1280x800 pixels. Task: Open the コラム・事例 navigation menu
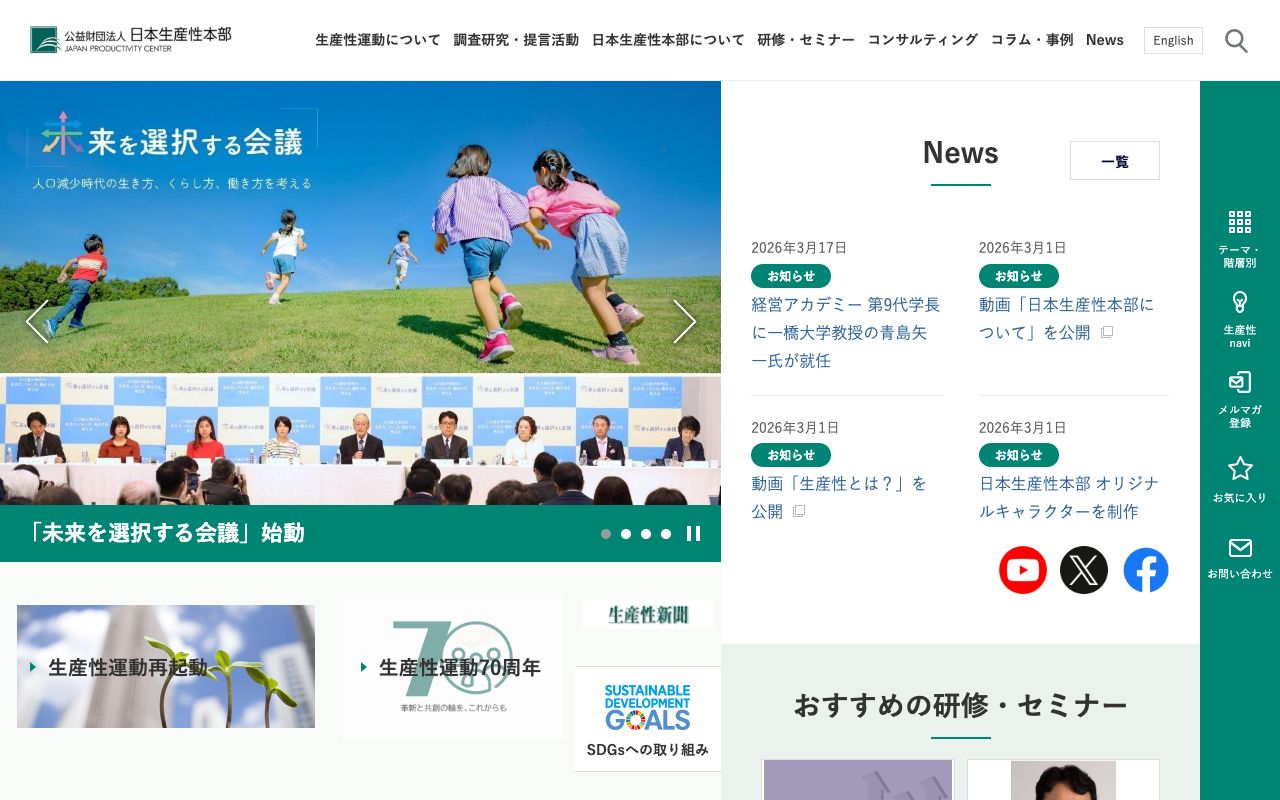tap(1032, 40)
